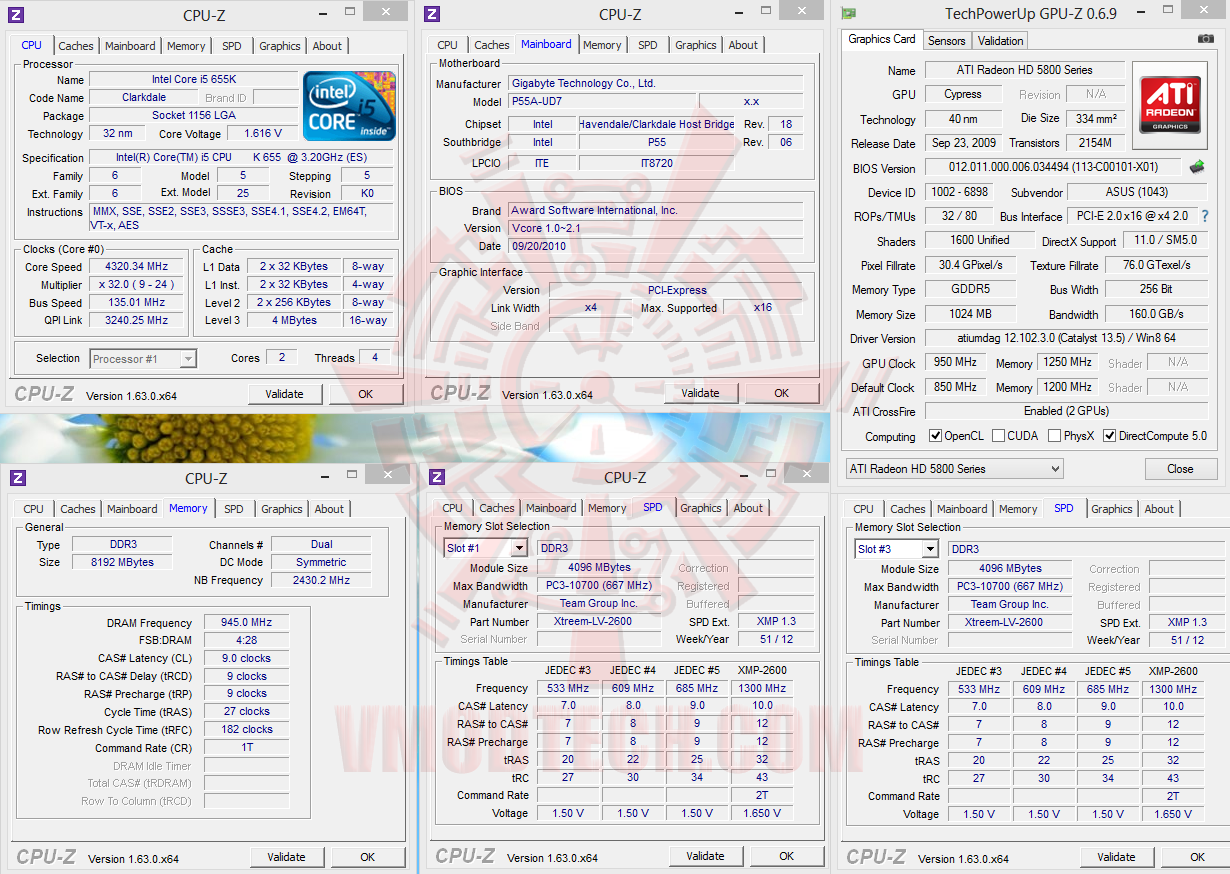Open the SPD tab in the Memory CPU-Z window
Screen dimensions: 1230x874
coord(234,509)
